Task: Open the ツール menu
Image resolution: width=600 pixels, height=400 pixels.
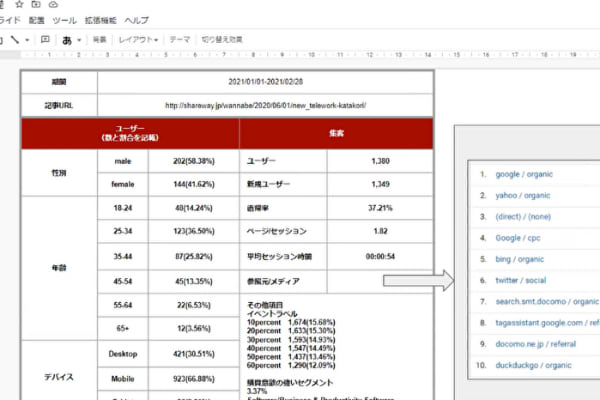Action: coord(64,20)
